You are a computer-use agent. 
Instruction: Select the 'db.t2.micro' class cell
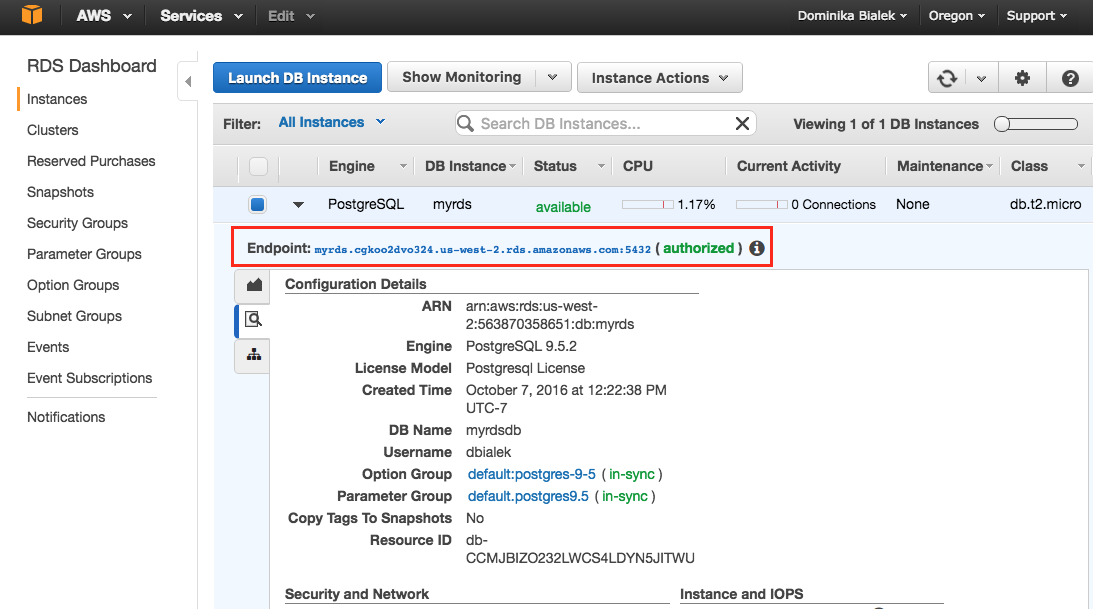click(1046, 204)
